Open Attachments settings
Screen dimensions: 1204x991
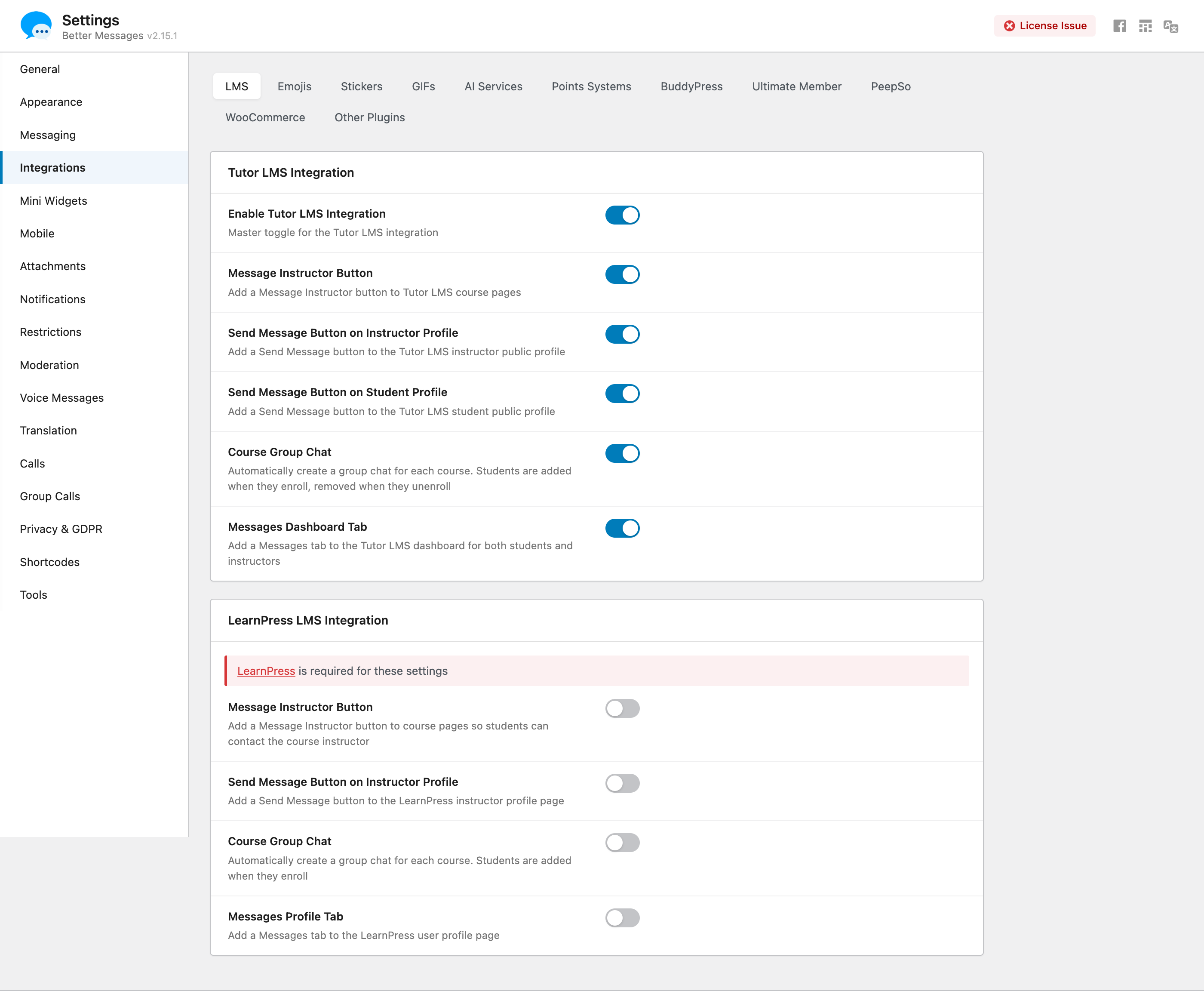pos(94,267)
